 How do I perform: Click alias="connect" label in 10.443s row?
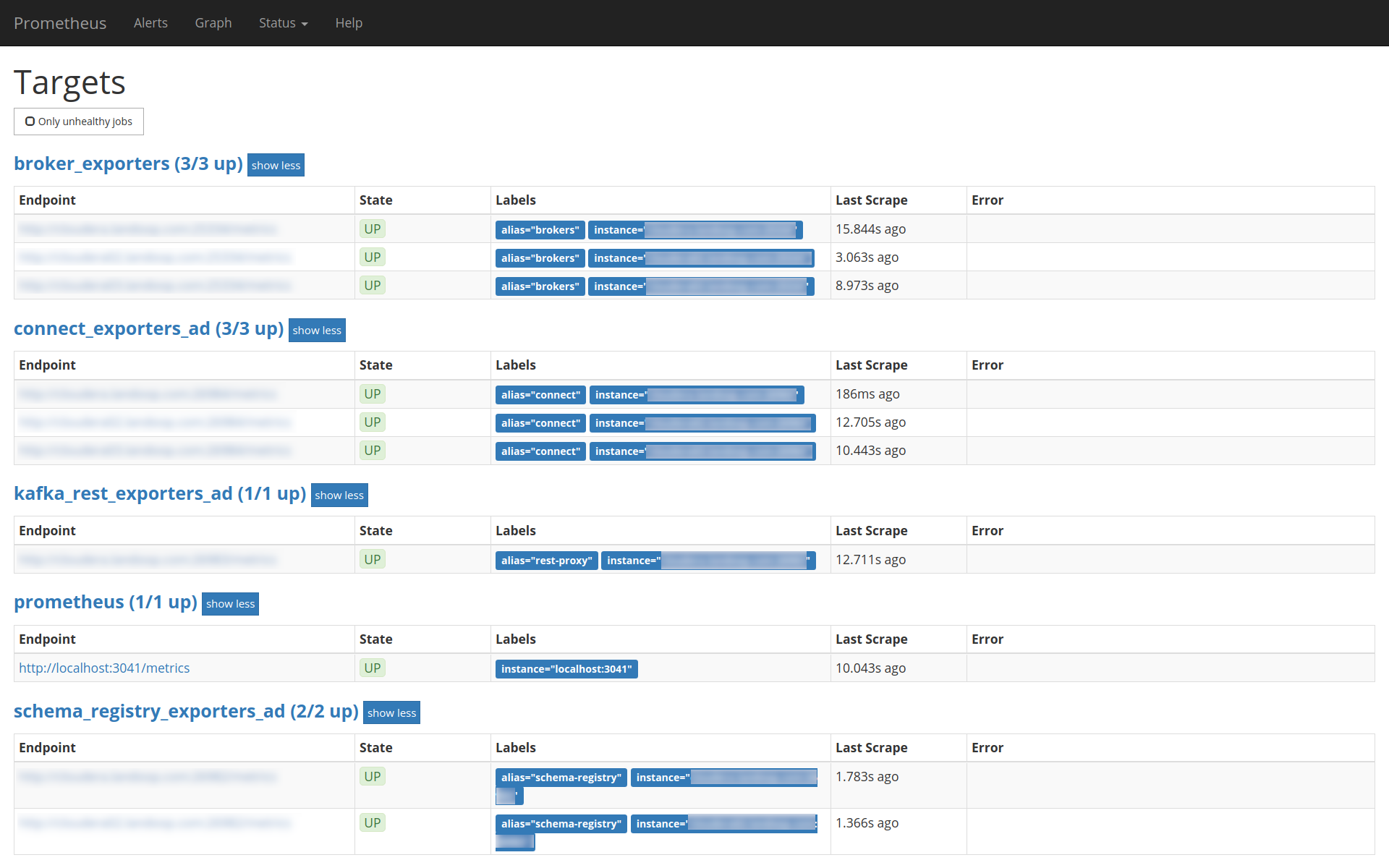click(x=540, y=451)
